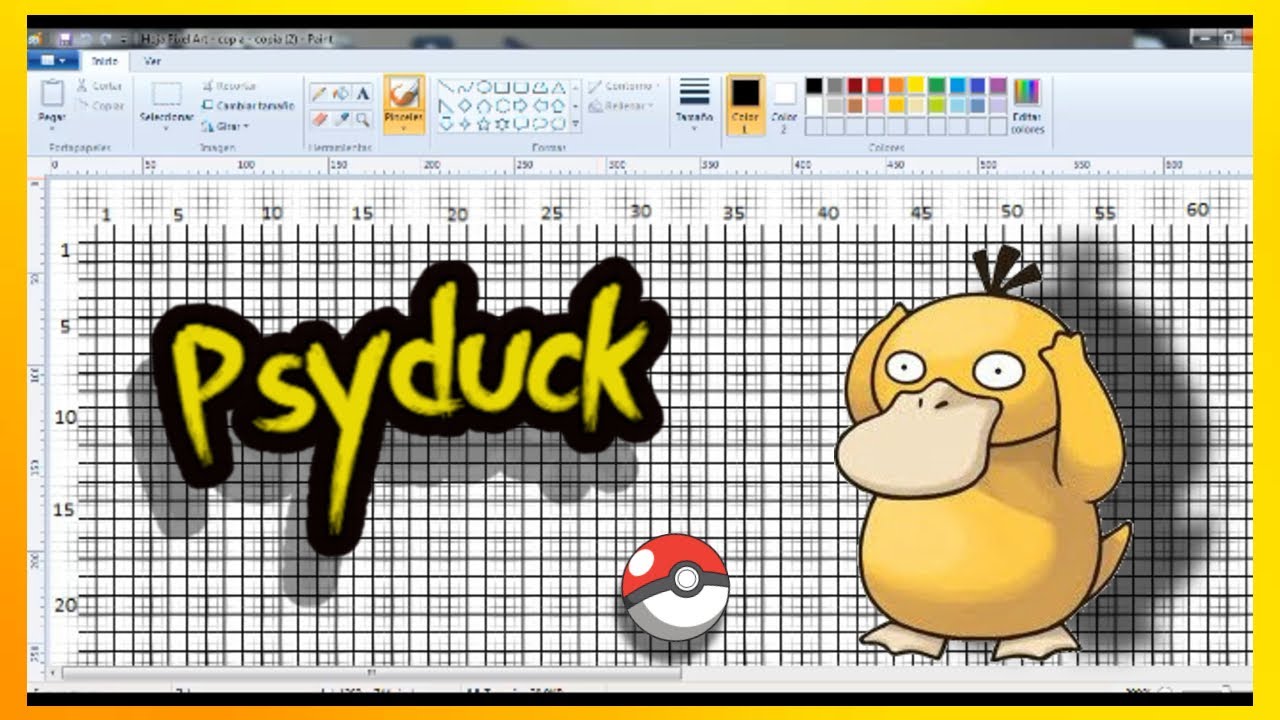Pick the orange color swatch
The height and width of the screenshot is (720, 1280).
[x=896, y=86]
